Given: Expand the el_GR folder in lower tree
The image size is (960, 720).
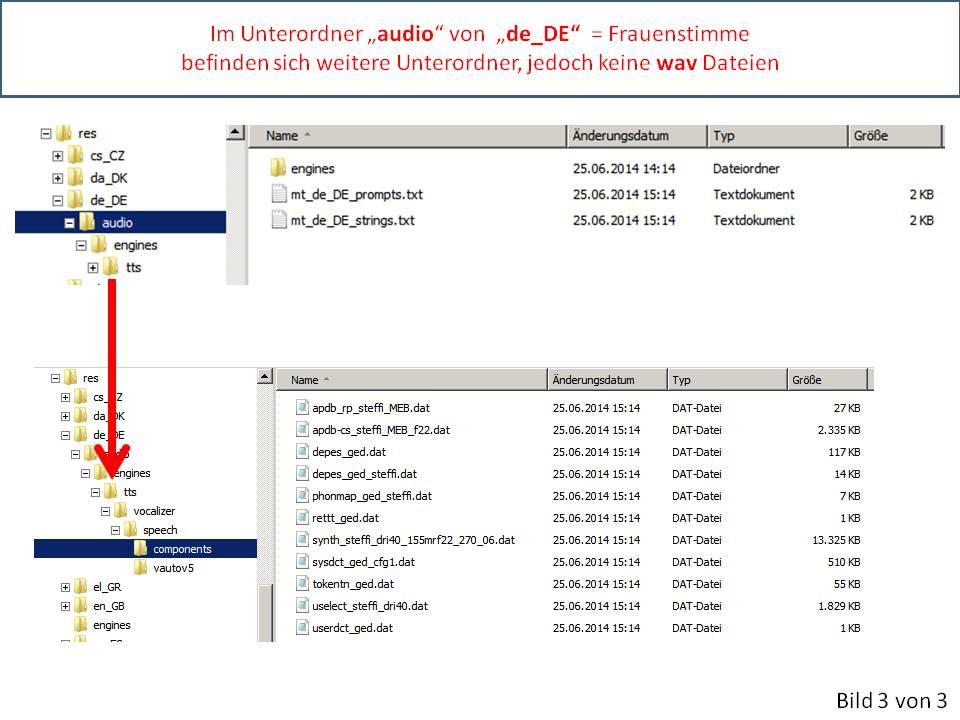Looking at the screenshot, I should pos(66,587).
